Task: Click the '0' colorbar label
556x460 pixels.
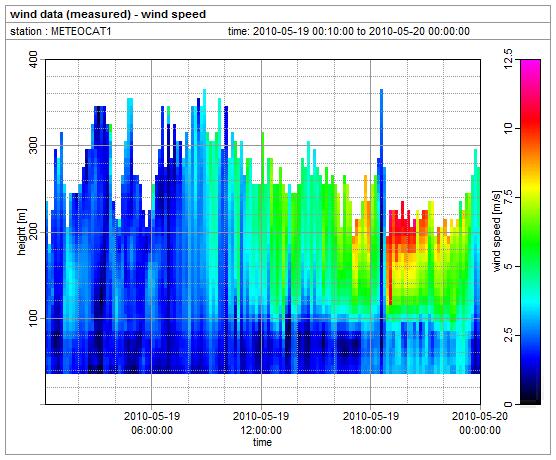Action: pos(508,404)
